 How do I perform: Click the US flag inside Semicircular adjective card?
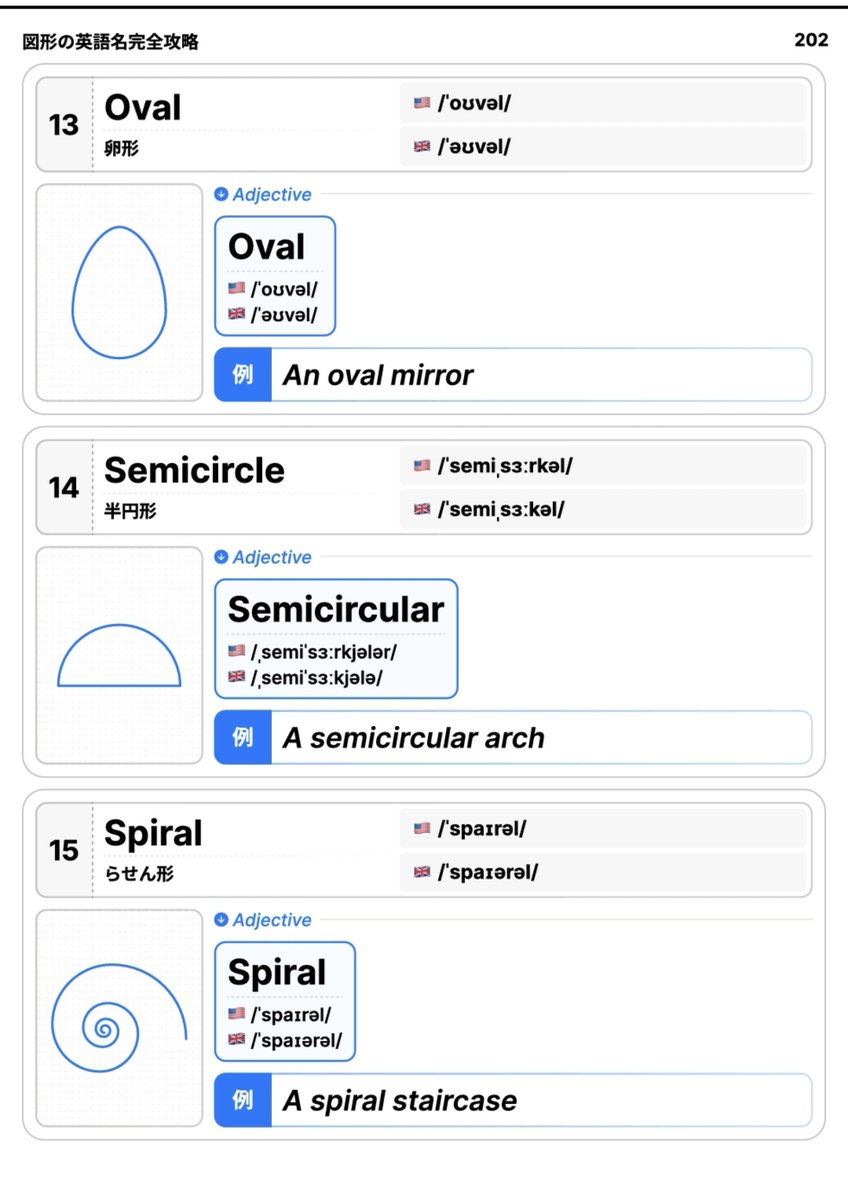[x=236, y=651]
